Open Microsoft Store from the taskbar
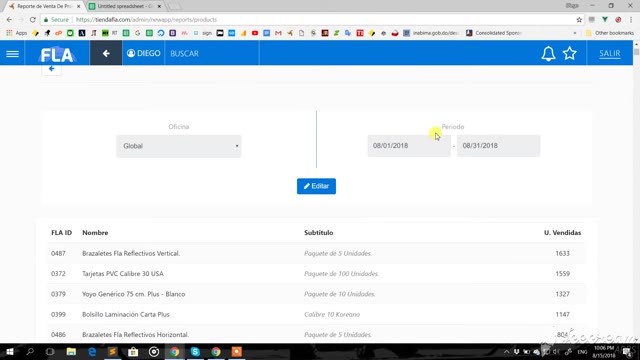Image resolution: width=640 pixels, height=360 pixels. [x=133, y=351]
